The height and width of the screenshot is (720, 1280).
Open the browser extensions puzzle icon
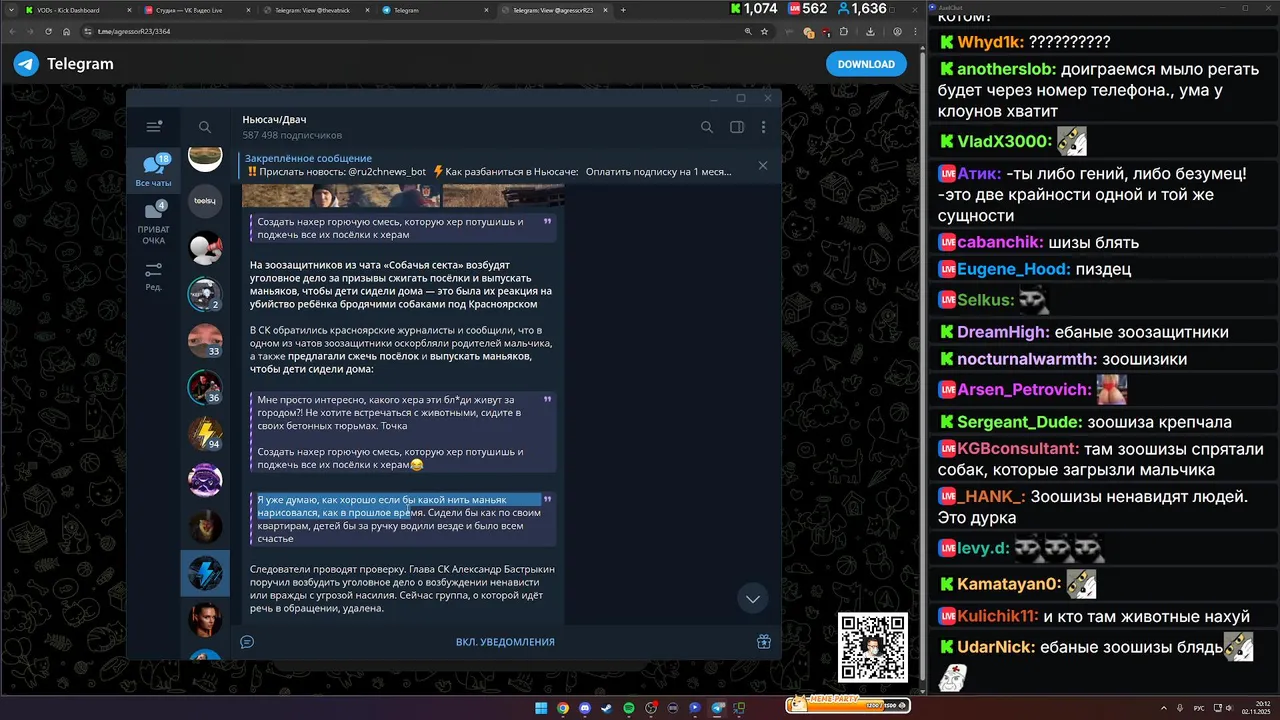click(845, 31)
